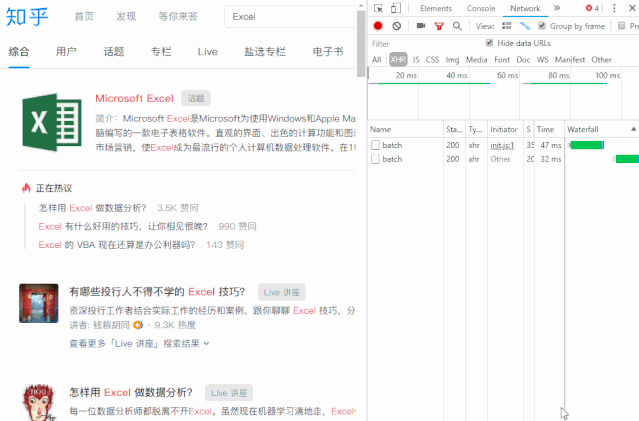Click the capture screenshots camera icon
Viewport: 639px width, 421px height.
(x=421, y=26)
